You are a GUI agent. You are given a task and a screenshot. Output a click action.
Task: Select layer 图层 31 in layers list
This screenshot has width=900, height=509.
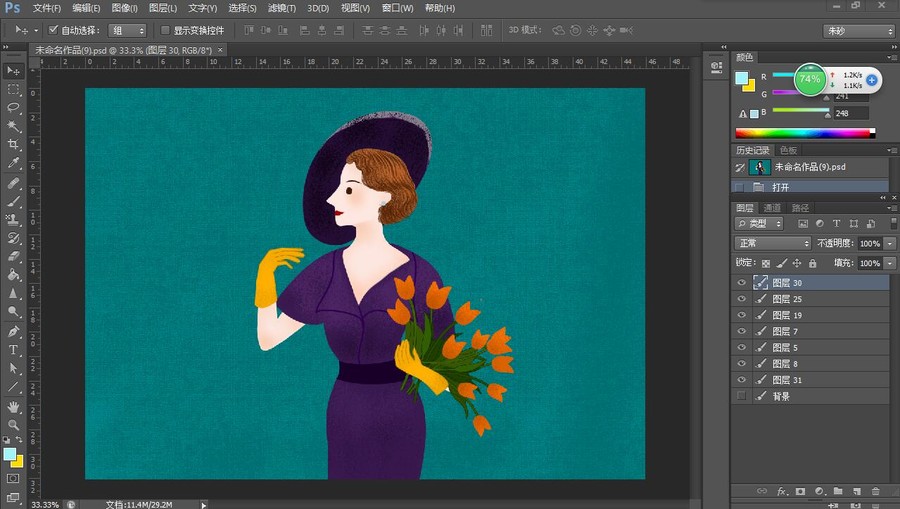point(810,380)
